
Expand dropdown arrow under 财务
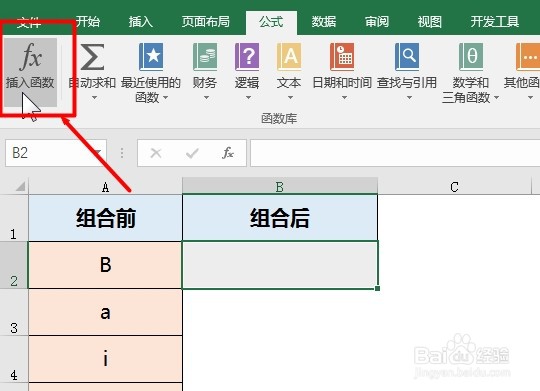point(206,98)
